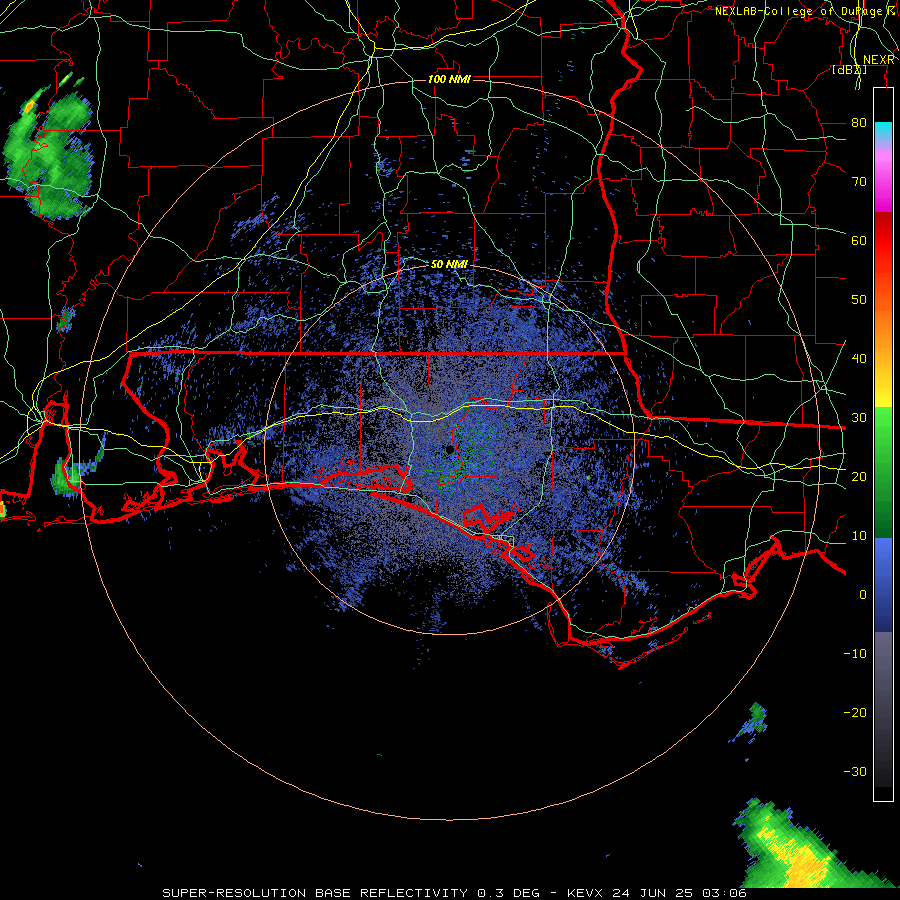The width and height of the screenshot is (900, 900).
Task: Click the 40 value on the dBZ scale
Action: (859, 359)
